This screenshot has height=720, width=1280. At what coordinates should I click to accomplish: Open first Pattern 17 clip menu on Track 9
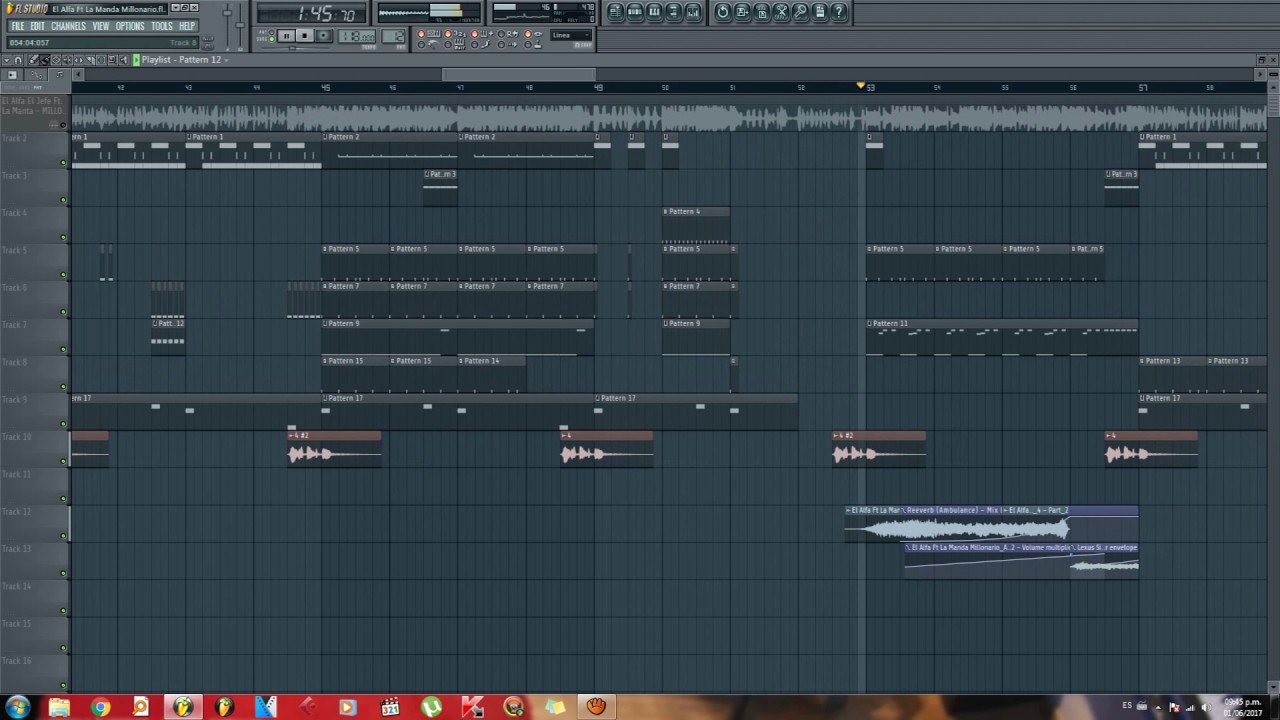point(326,398)
